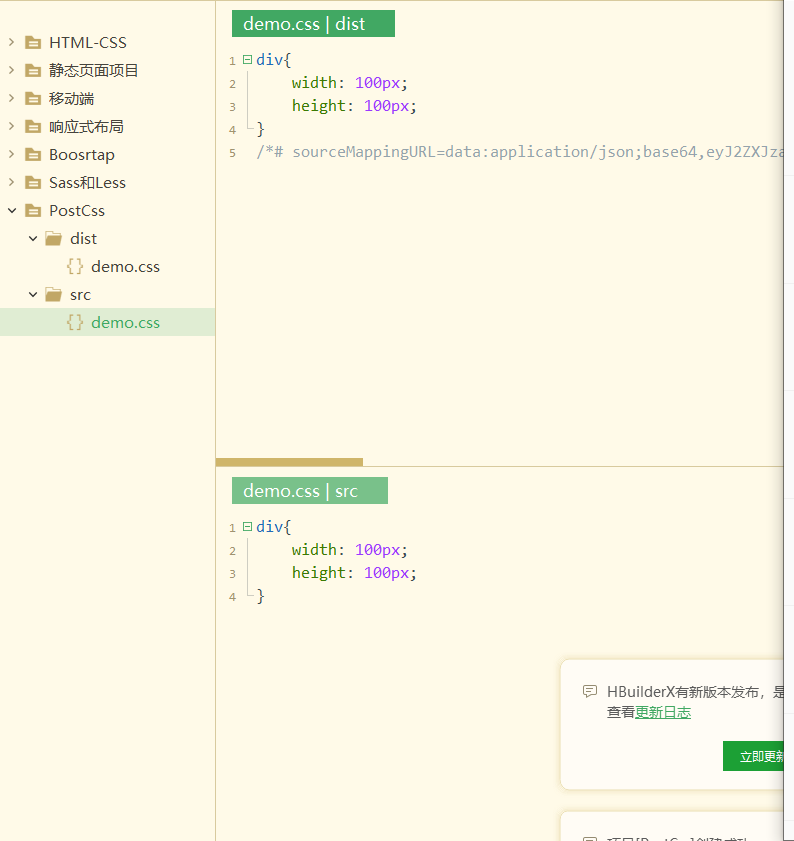Open demo.css under src folder
794x841 pixels.
pos(126,322)
